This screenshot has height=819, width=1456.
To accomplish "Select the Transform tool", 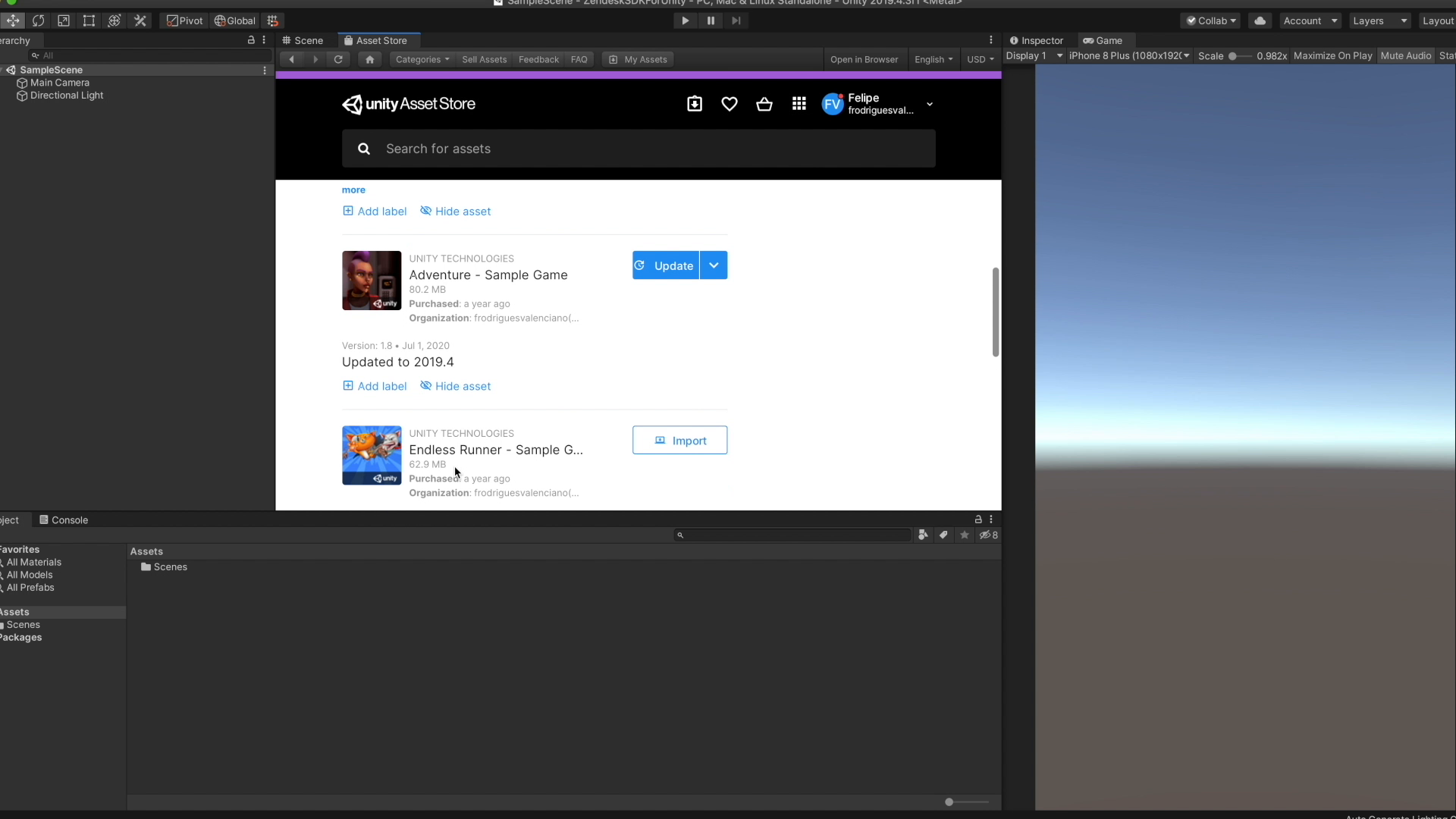I will click(x=115, y=20).
